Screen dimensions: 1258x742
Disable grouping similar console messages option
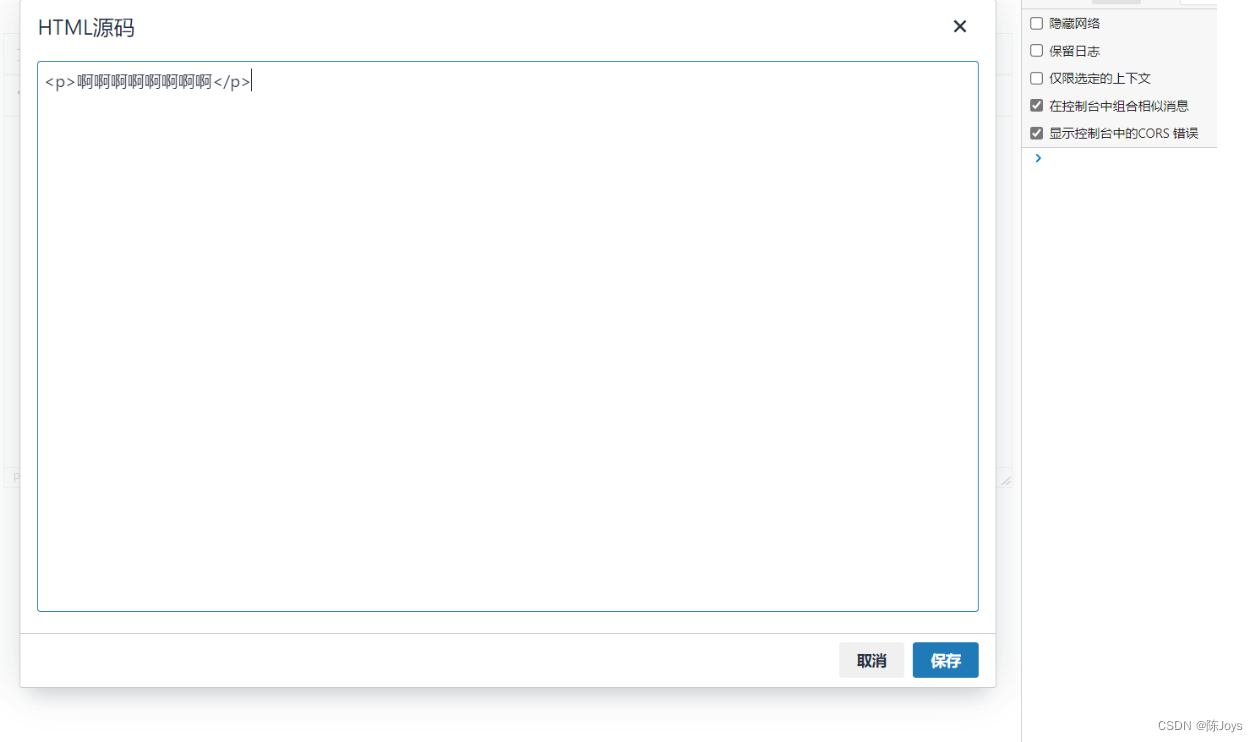pyautogui.click(x=1035, y=104)
